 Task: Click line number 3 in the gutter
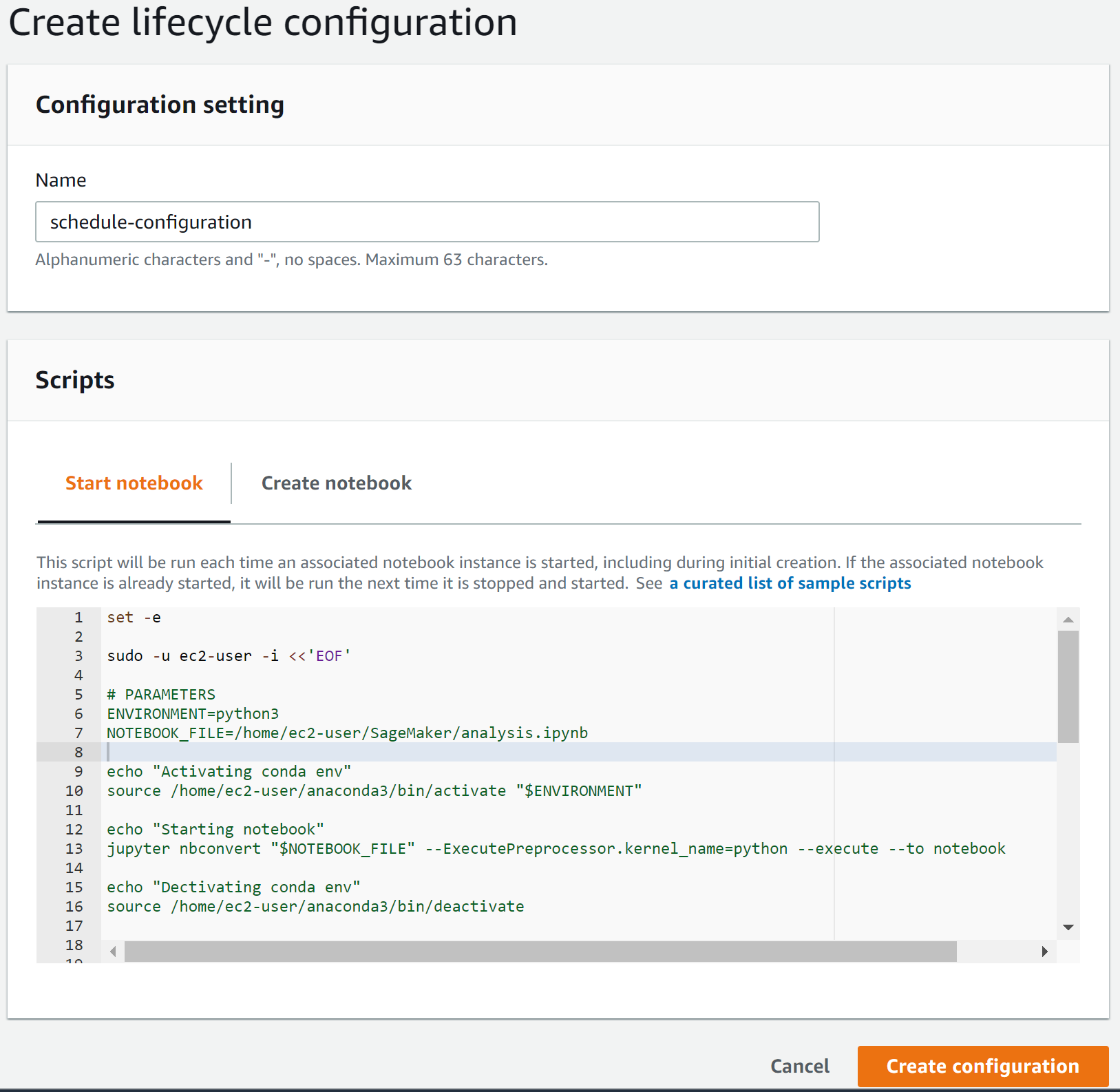point(78,656)
